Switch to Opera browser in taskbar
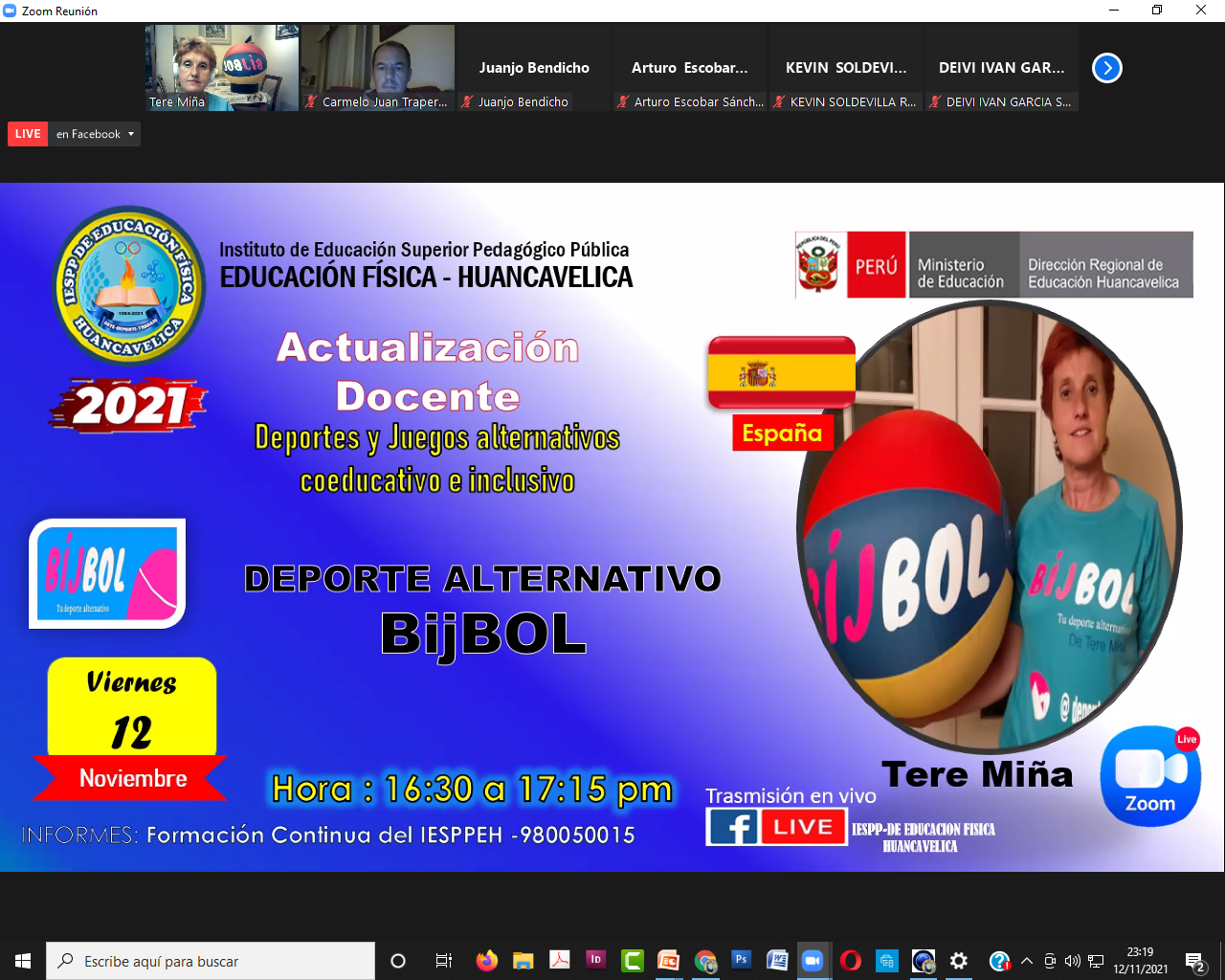The image size is (1225, 980). tap(850, 960)
